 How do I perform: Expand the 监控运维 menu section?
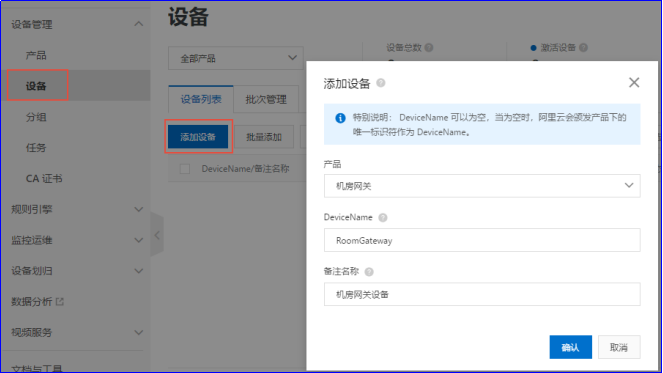pyautogui.click(x=138, y=240)
